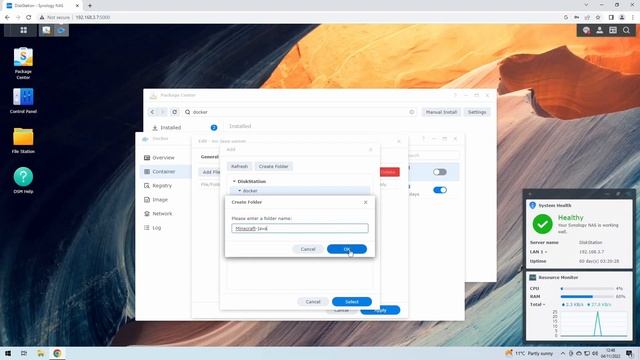640x360 pixels.
Task: Turn off the second container toggle switch
Action: 440,190
